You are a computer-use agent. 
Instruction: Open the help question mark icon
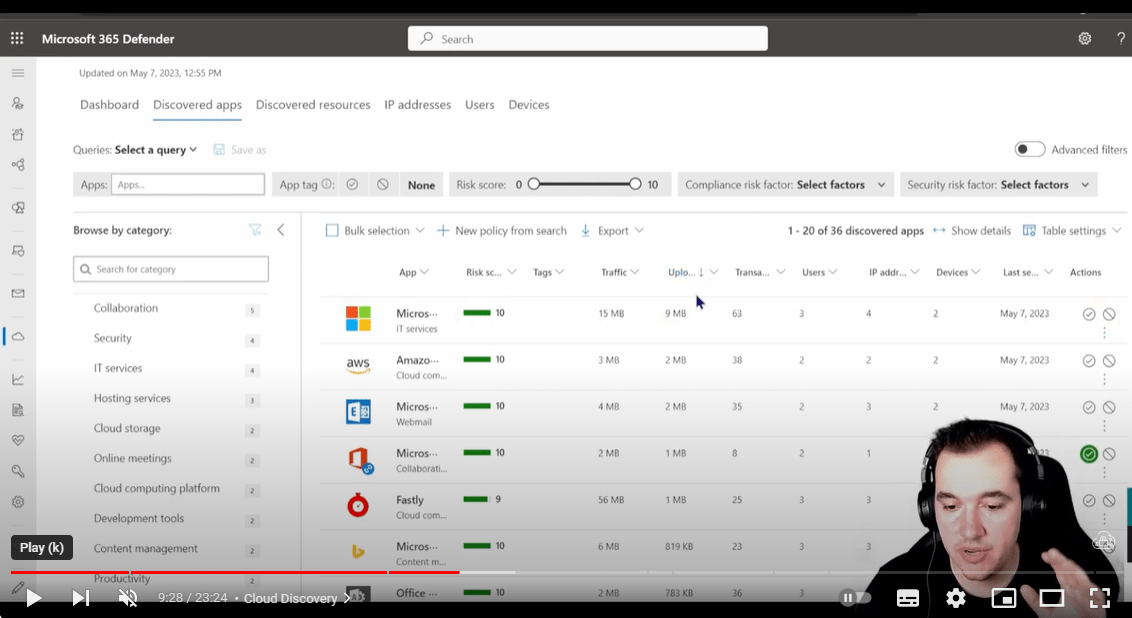tap(1121, 38)
